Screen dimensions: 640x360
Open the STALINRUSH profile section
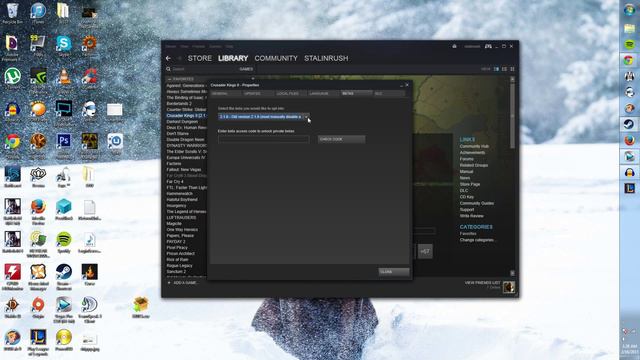[326, 58]
